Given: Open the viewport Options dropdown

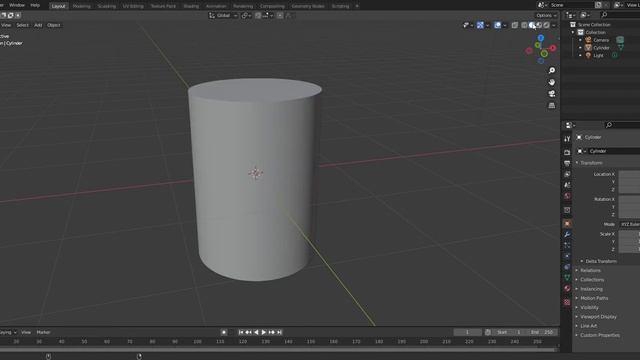Looking at the screenshot, I should click(546, 16).
